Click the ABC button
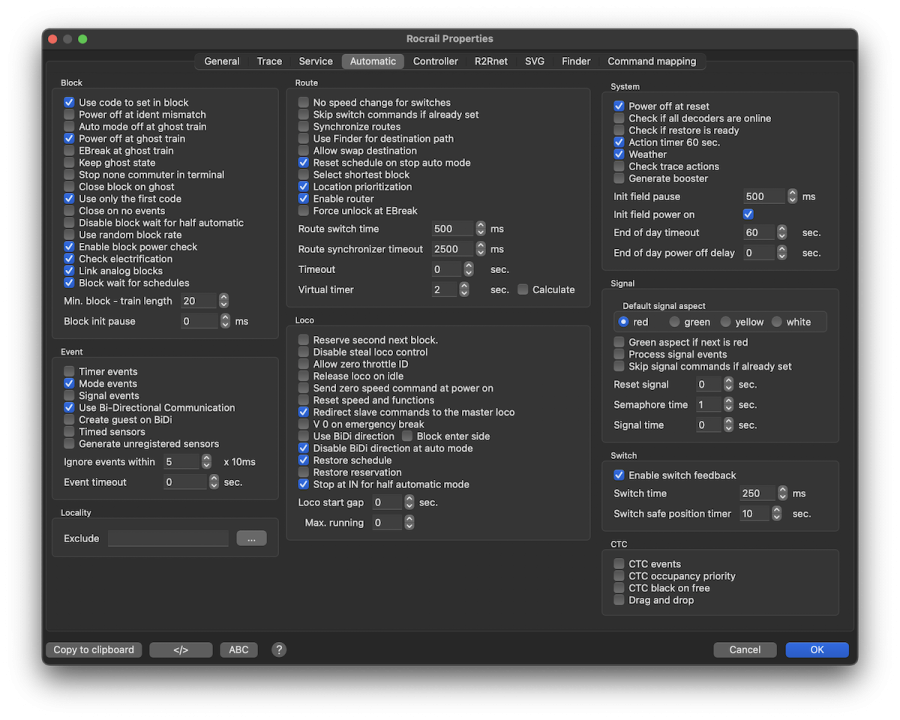Image resolution: width=900 pixels, height=720 pixels. [x=238, y=650]
